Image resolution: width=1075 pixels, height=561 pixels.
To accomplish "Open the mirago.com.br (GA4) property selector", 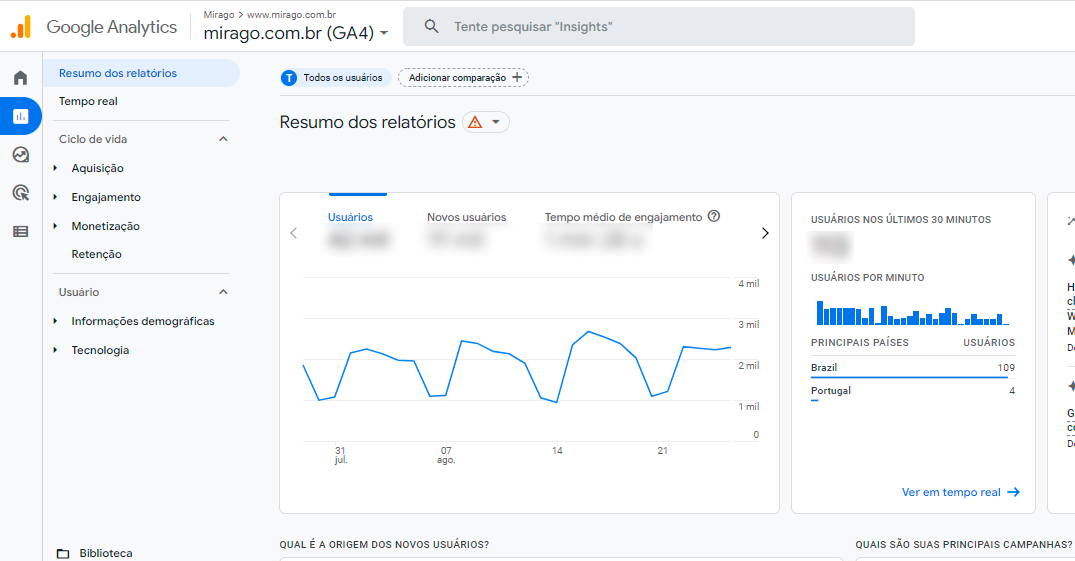I will 295,32.
